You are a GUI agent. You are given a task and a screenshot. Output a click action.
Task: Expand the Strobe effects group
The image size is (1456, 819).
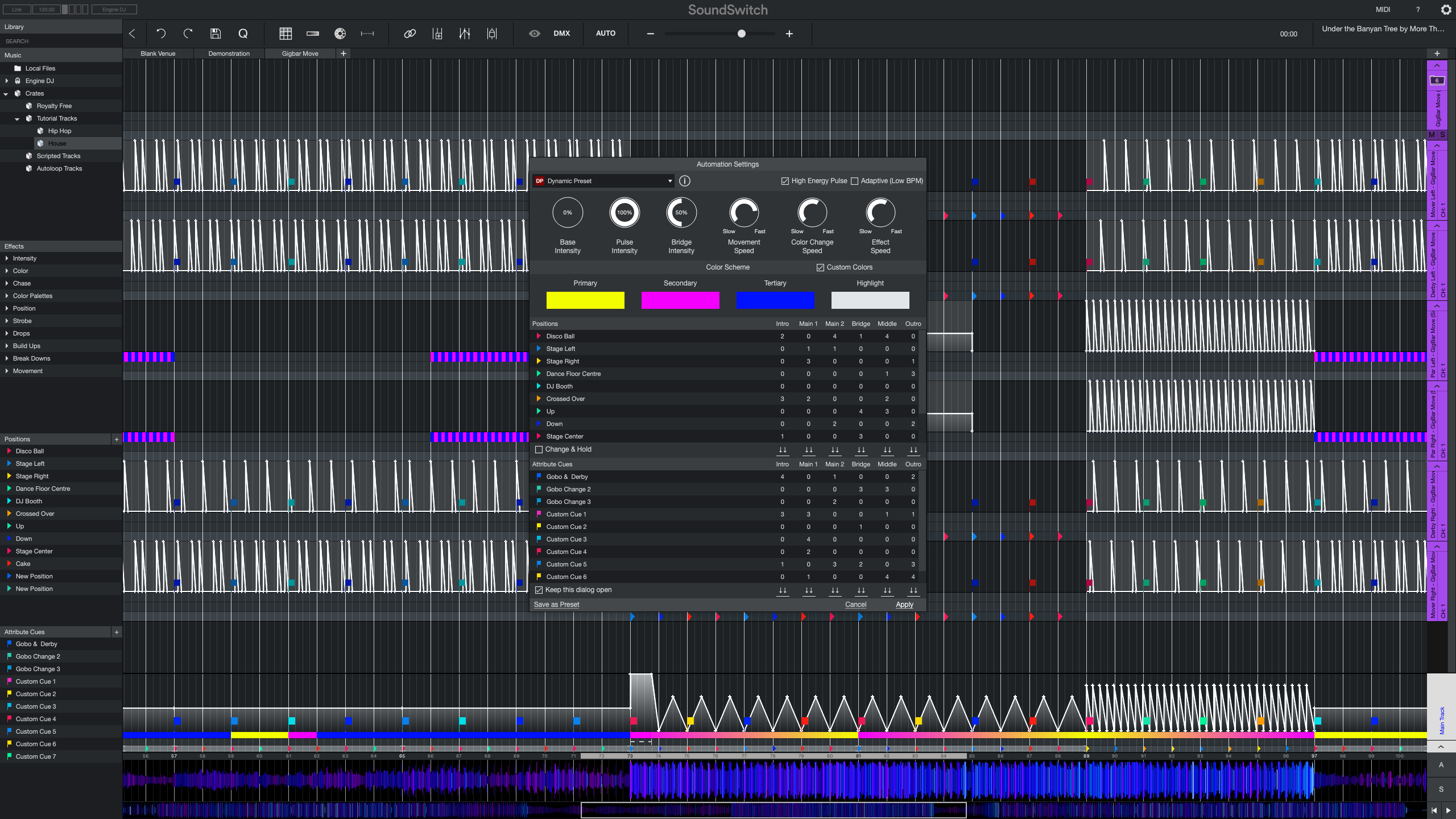(6, 321)
